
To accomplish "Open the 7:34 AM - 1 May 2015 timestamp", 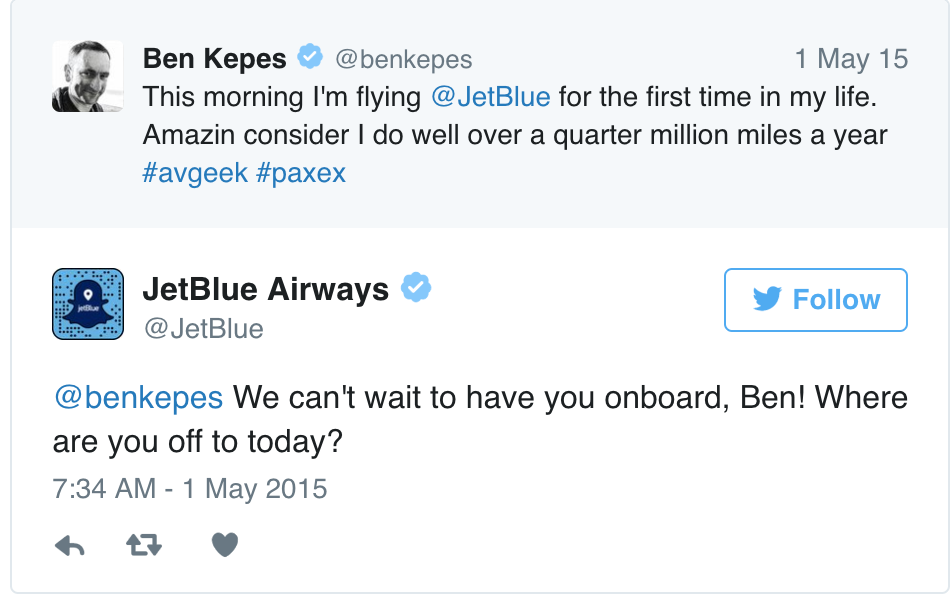I will (x=190, y=489).
